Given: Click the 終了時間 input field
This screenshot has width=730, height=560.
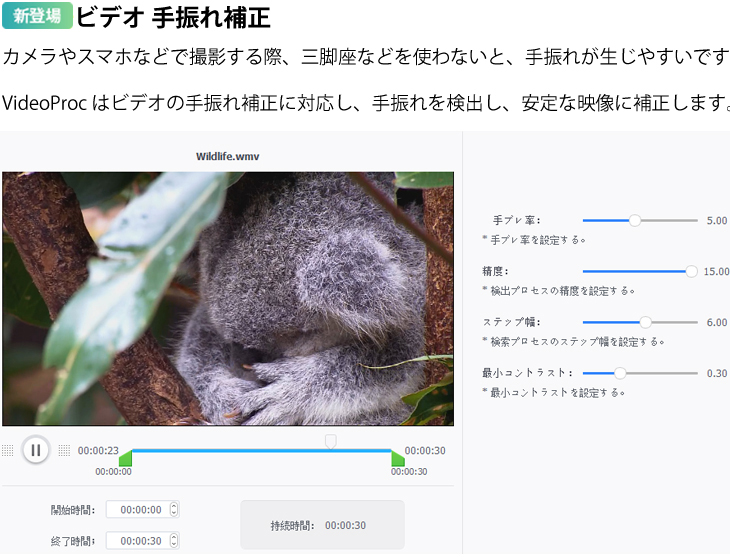Looking at the screenshot, I should pos(142,541).
